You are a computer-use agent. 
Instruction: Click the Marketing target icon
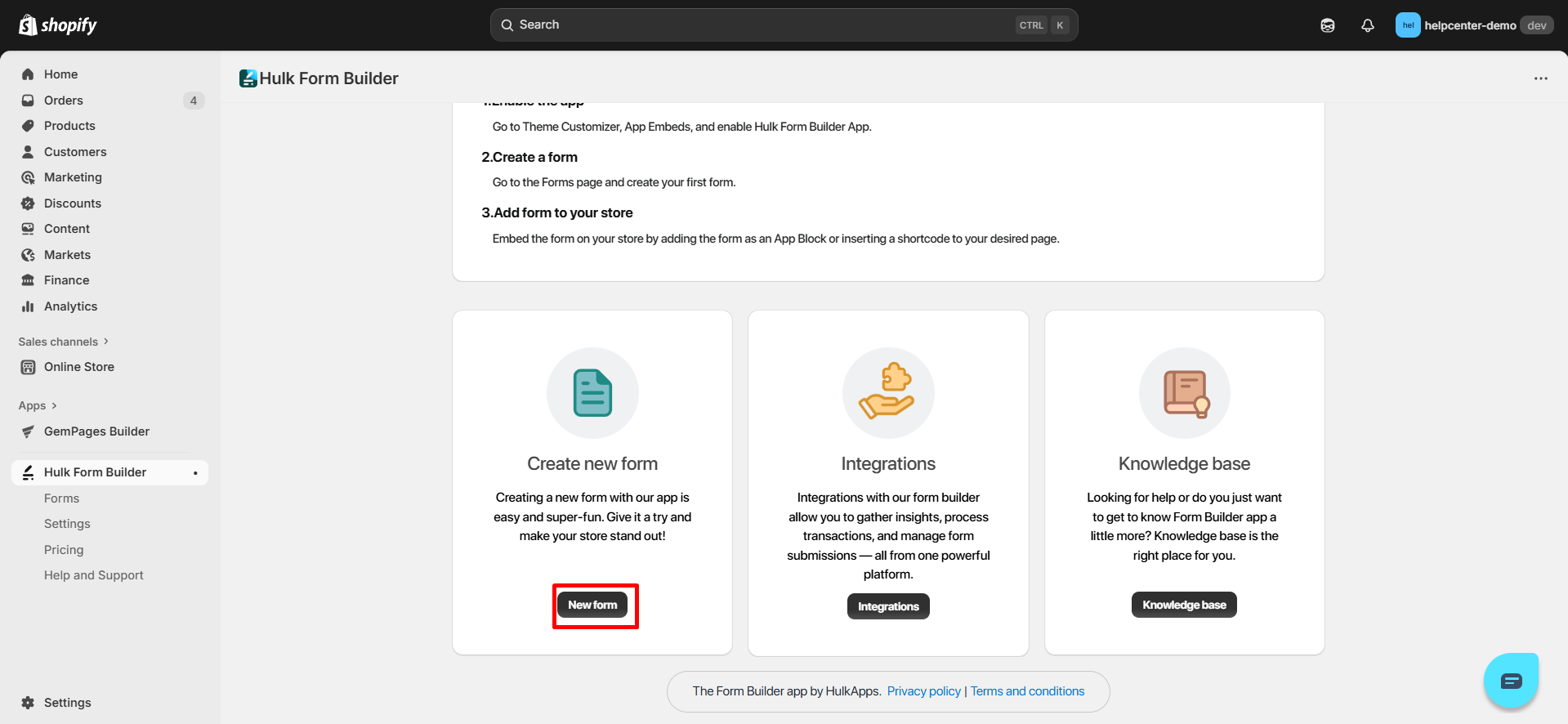tap(28, 177)
